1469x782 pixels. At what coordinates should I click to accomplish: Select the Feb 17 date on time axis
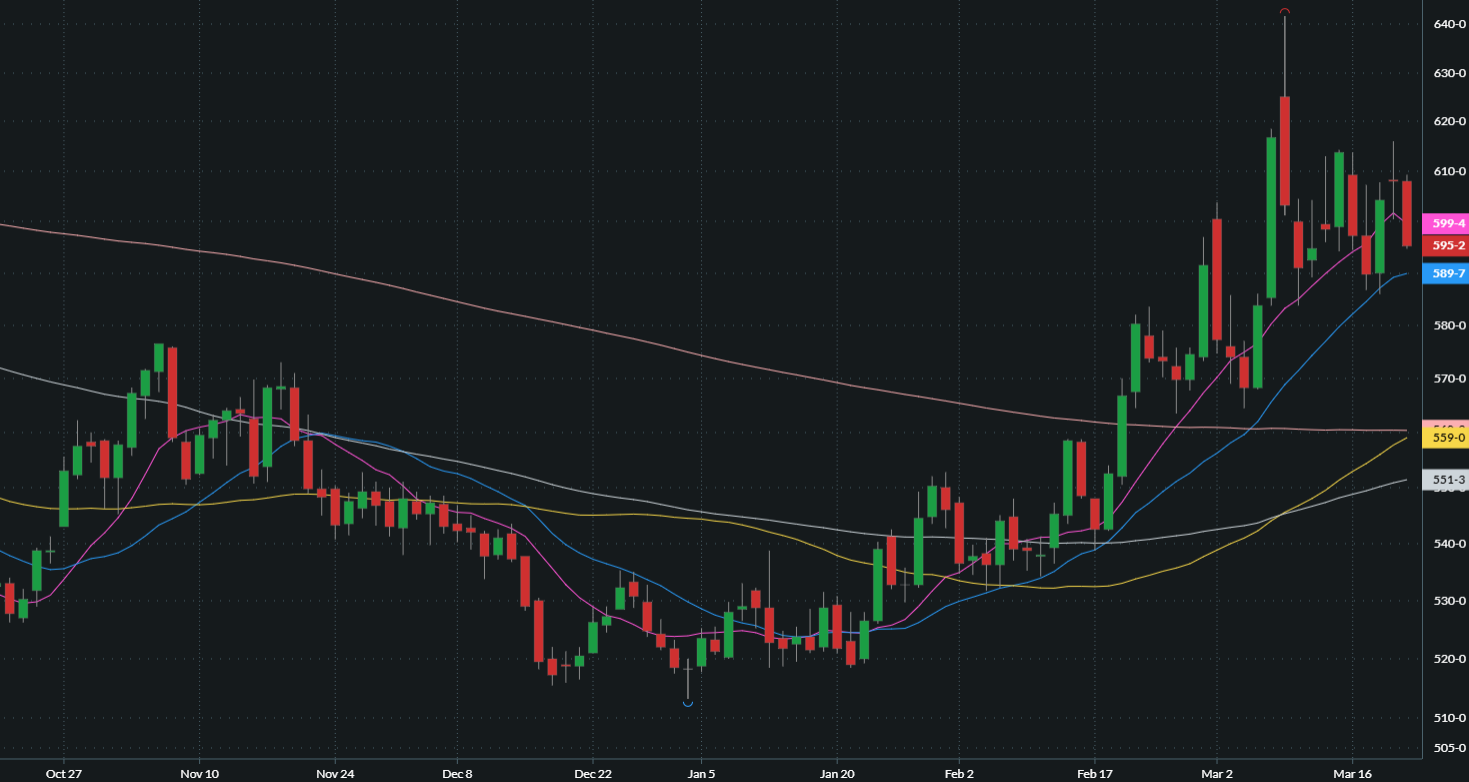1094,774
